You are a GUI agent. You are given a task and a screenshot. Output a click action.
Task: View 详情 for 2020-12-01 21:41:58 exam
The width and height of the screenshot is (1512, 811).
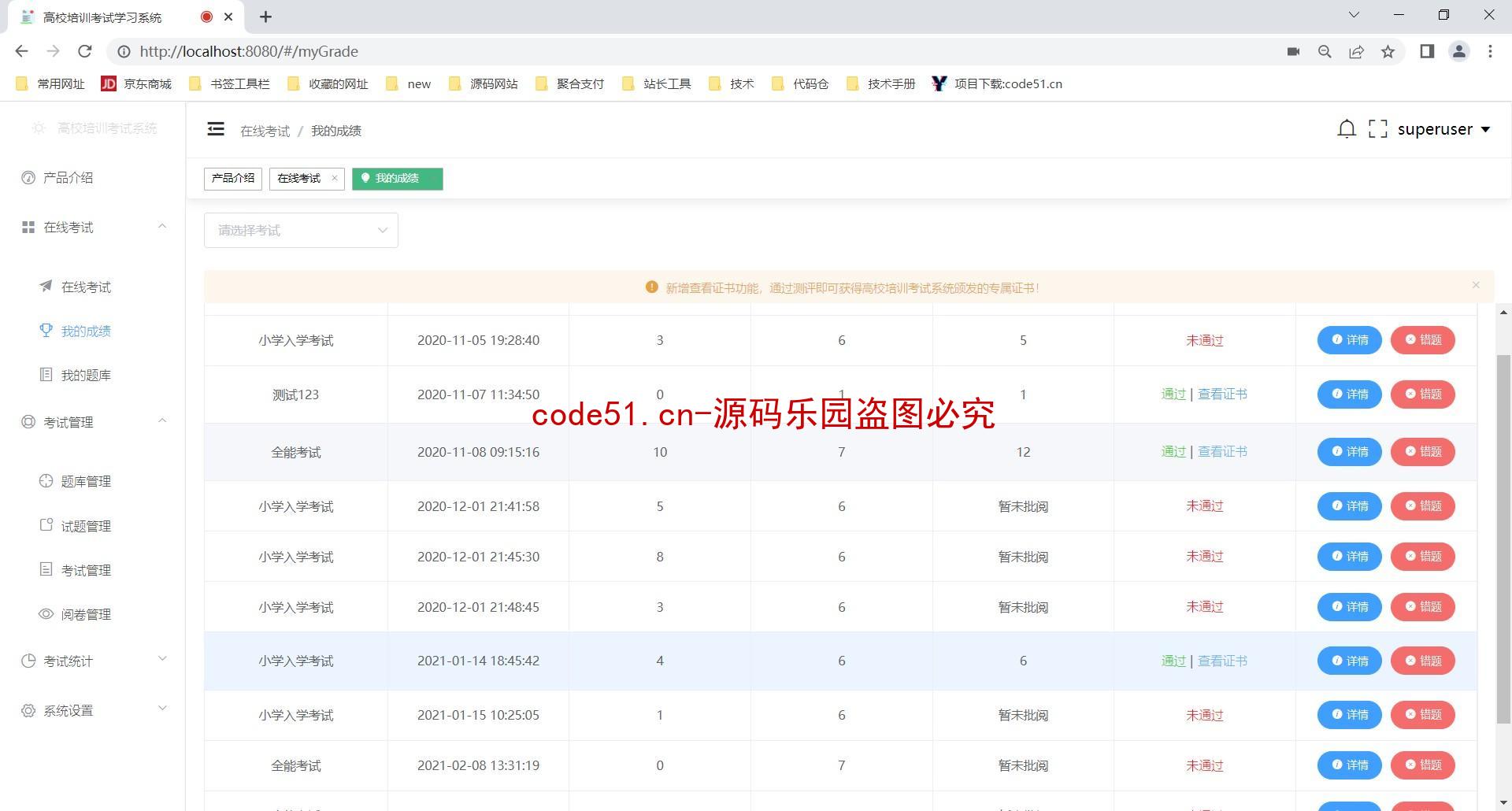[x=1350, y=506]
